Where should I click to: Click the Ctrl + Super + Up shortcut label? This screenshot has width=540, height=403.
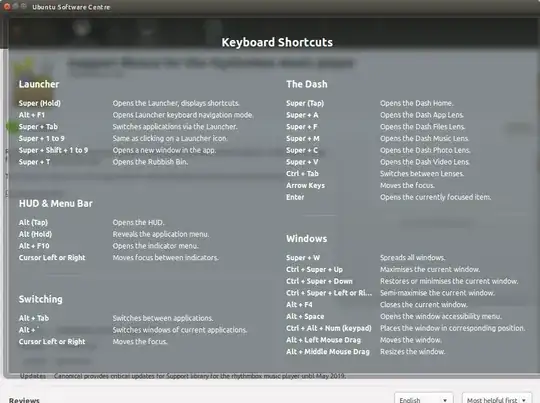[314, 269]
